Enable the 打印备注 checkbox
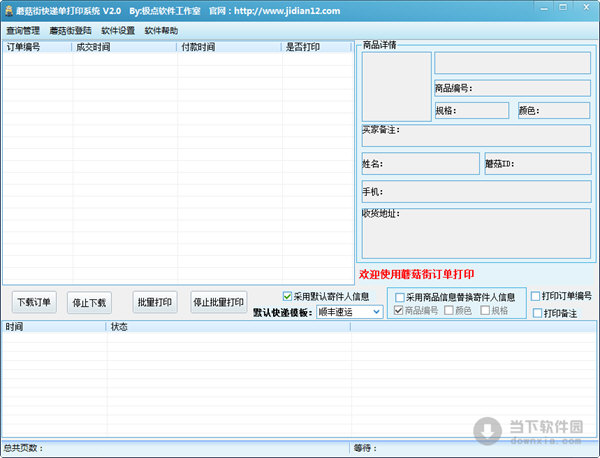Viewport: 600px width, 458px height. [x=536, y=313]
